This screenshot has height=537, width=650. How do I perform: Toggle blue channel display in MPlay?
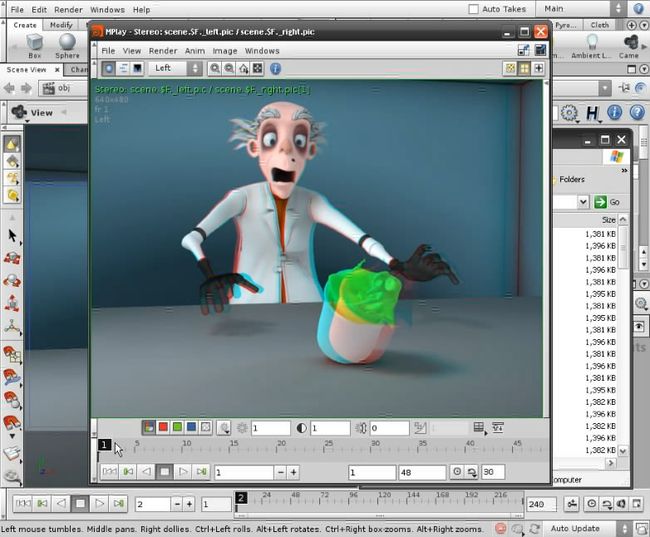coord(191,428)
